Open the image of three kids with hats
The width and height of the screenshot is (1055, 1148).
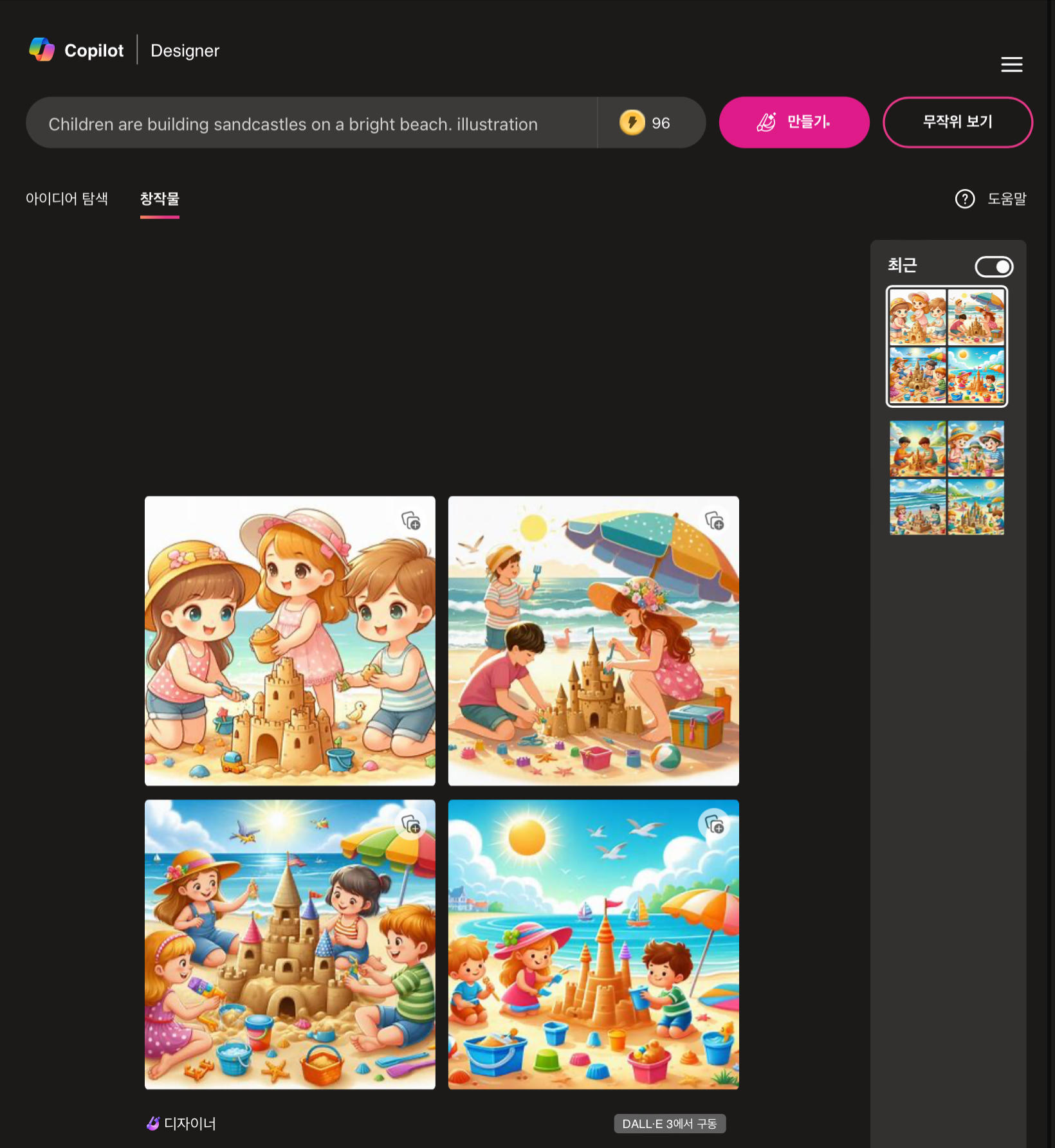(290, 641)
